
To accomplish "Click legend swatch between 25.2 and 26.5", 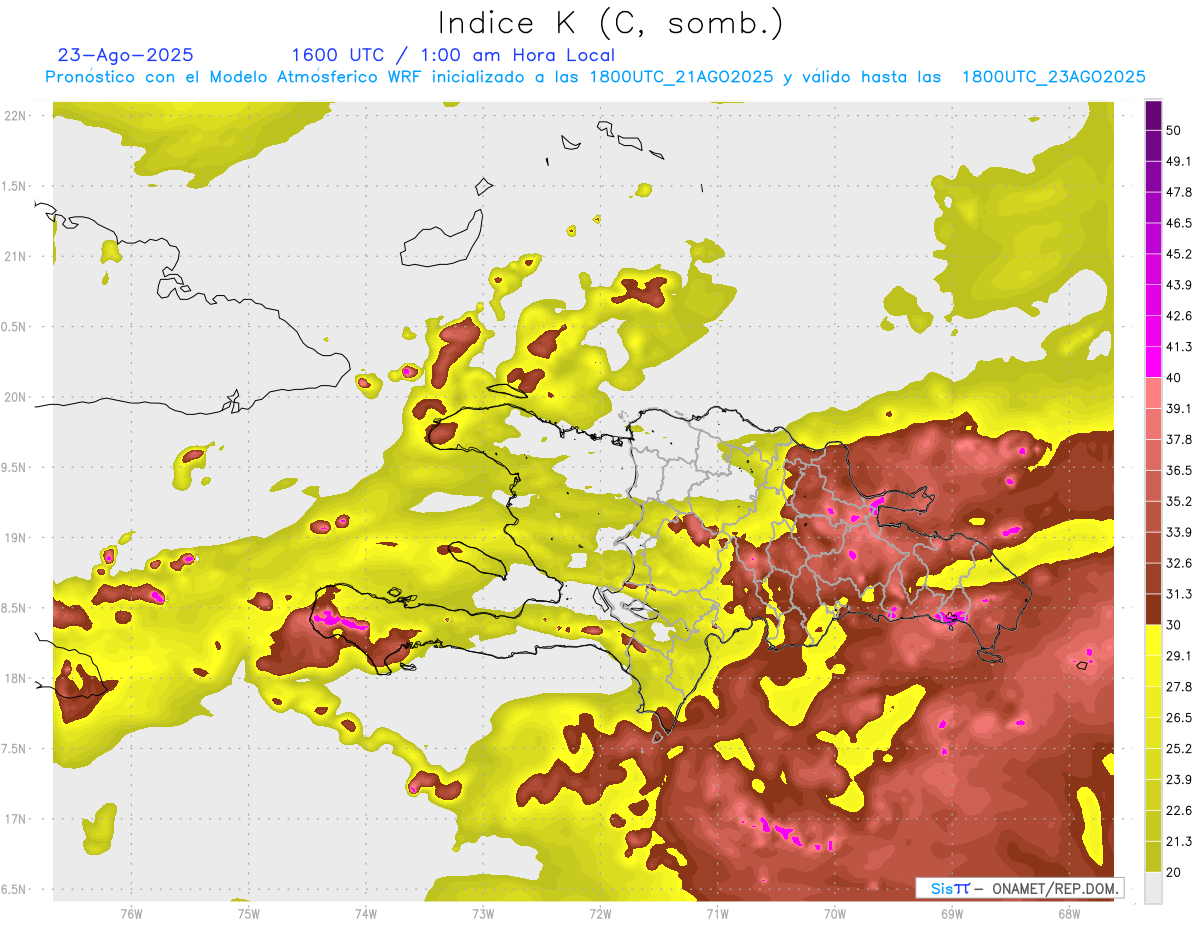I will (x=1153, y=733).
